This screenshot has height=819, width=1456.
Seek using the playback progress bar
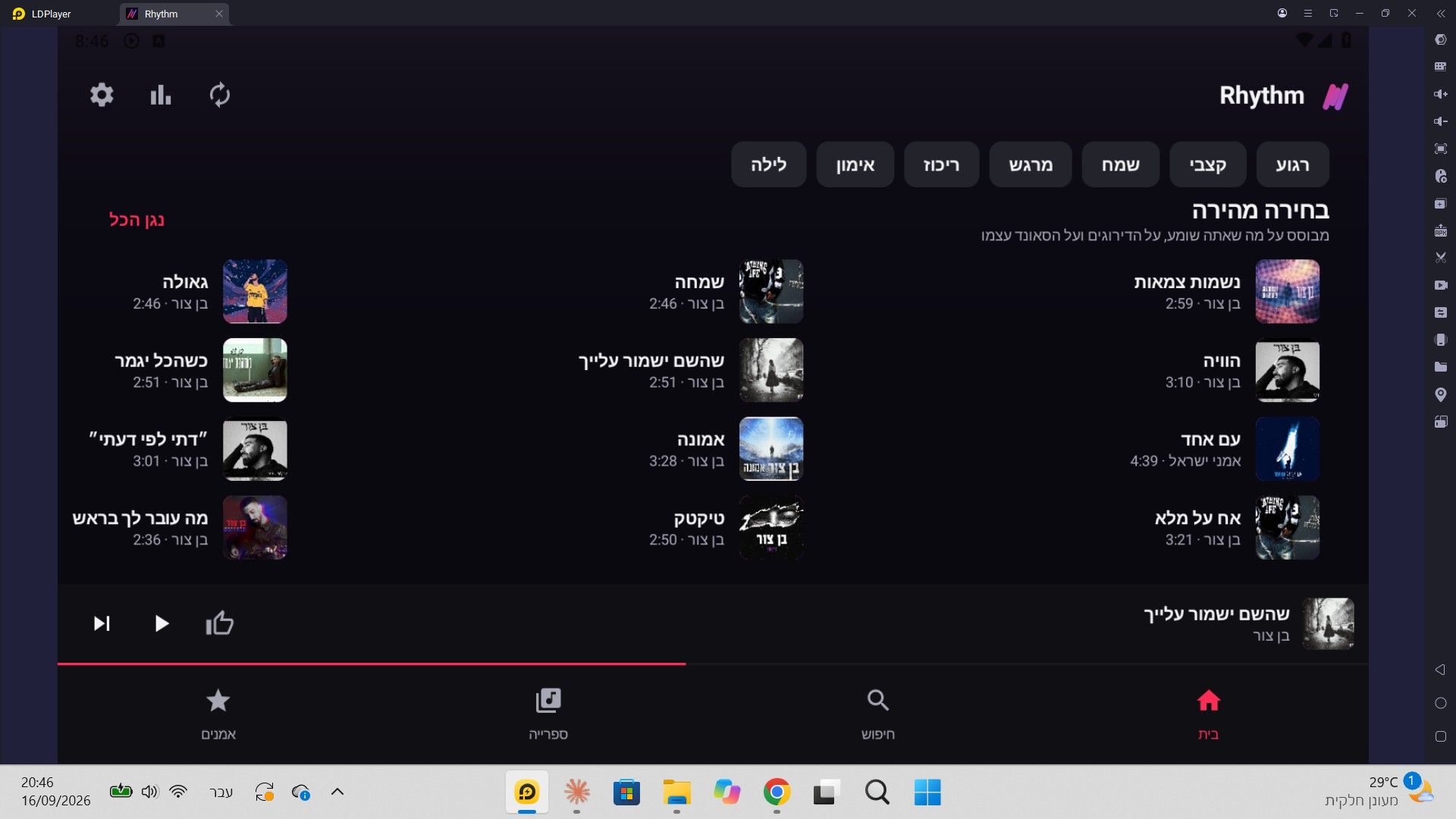point(713,664)
